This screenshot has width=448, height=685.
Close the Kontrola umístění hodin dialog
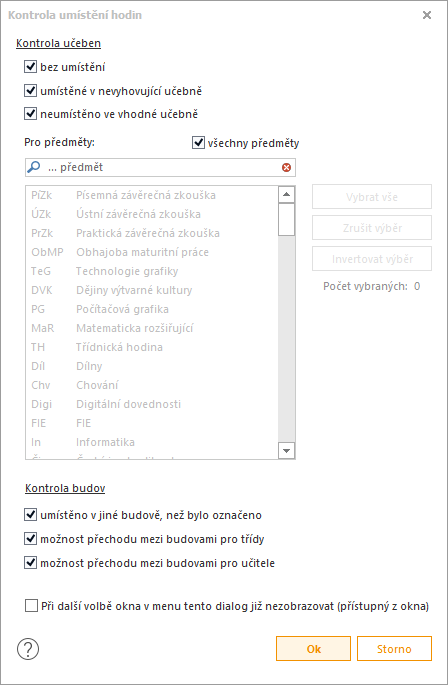pyautogui.click(x=427, y=15)
